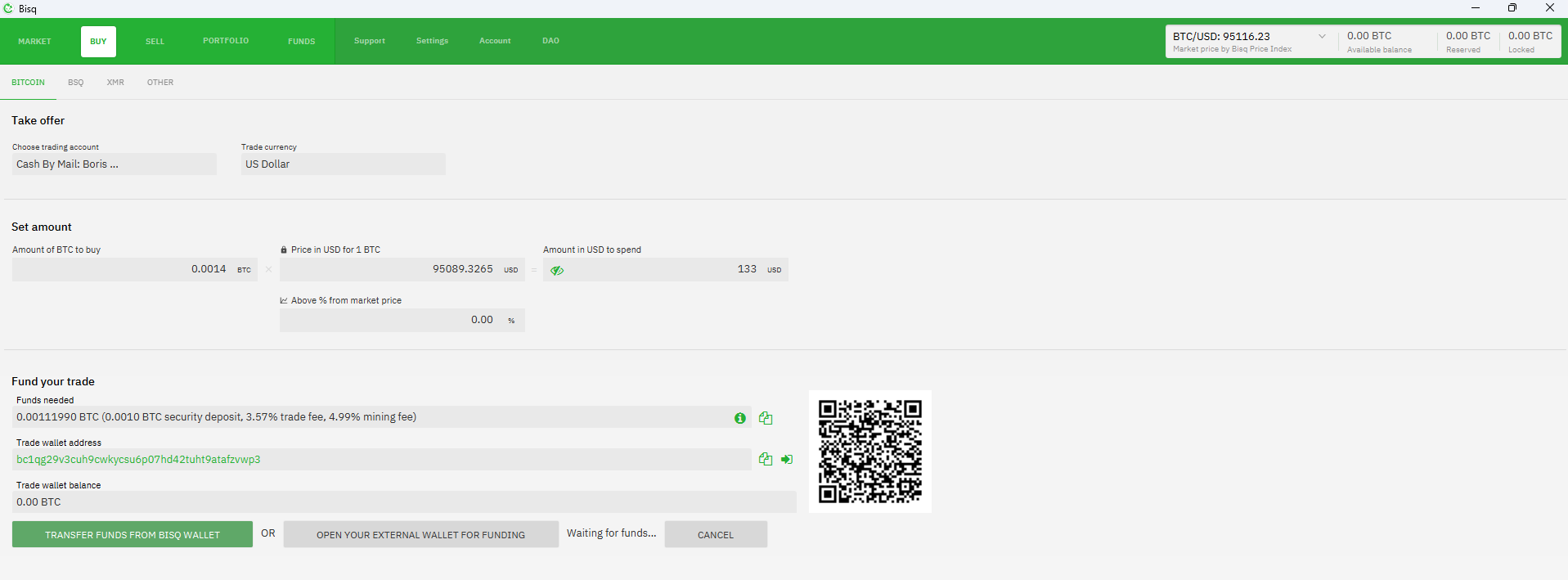This screenshot has height=580, width=1568.
Task: Open the Account section
Action: click(495, 41)
